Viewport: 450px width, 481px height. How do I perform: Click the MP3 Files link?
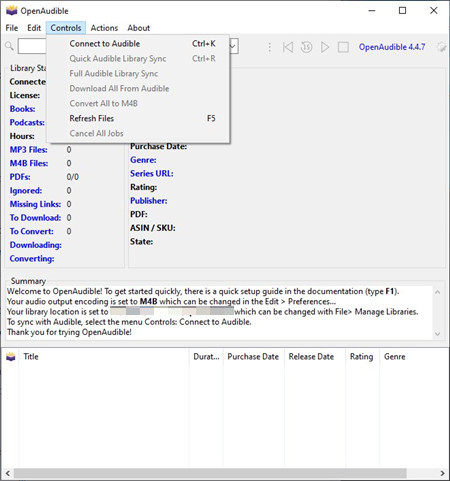pos(29,150)
